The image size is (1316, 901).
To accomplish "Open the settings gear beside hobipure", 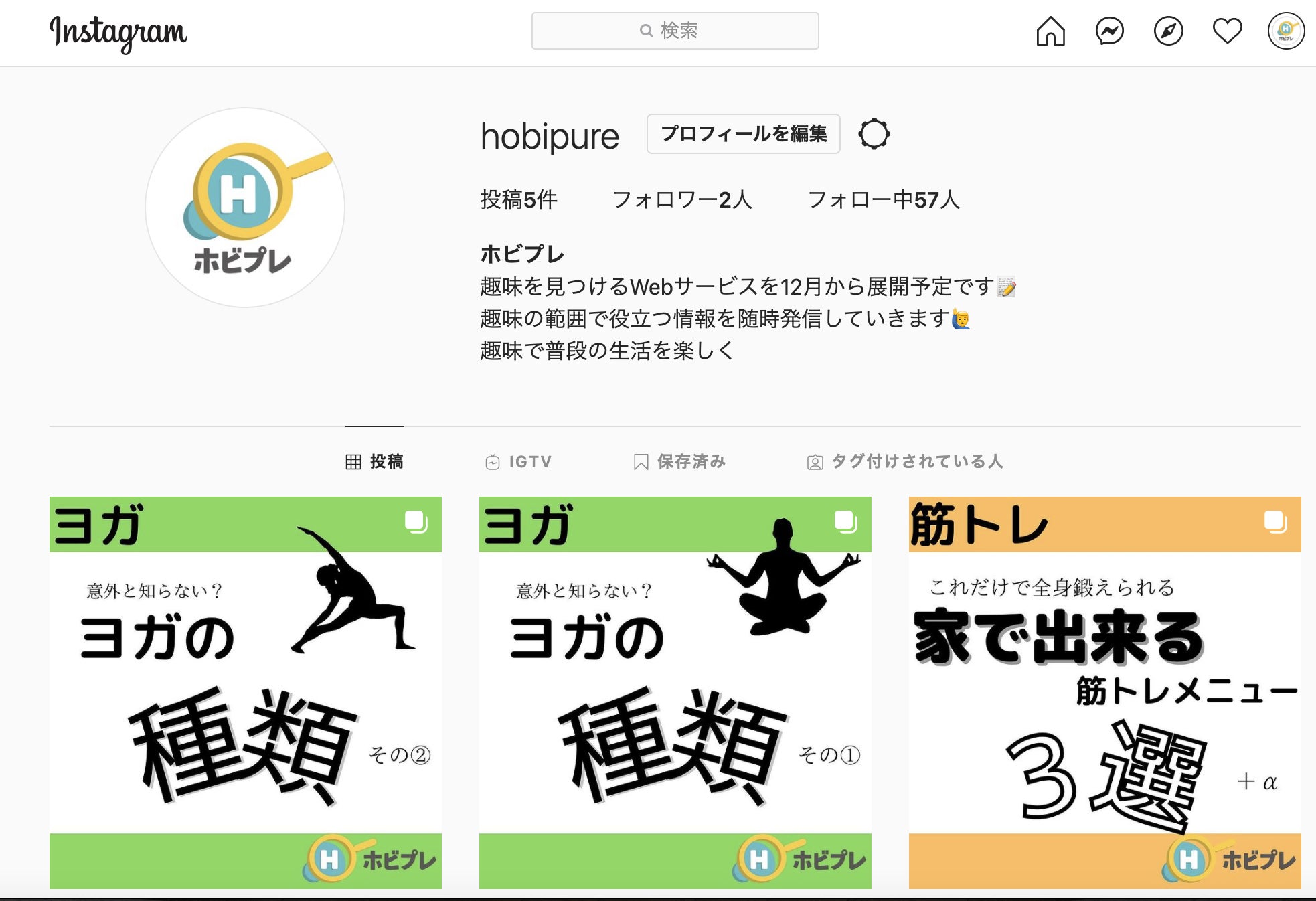I will point(874,134).
